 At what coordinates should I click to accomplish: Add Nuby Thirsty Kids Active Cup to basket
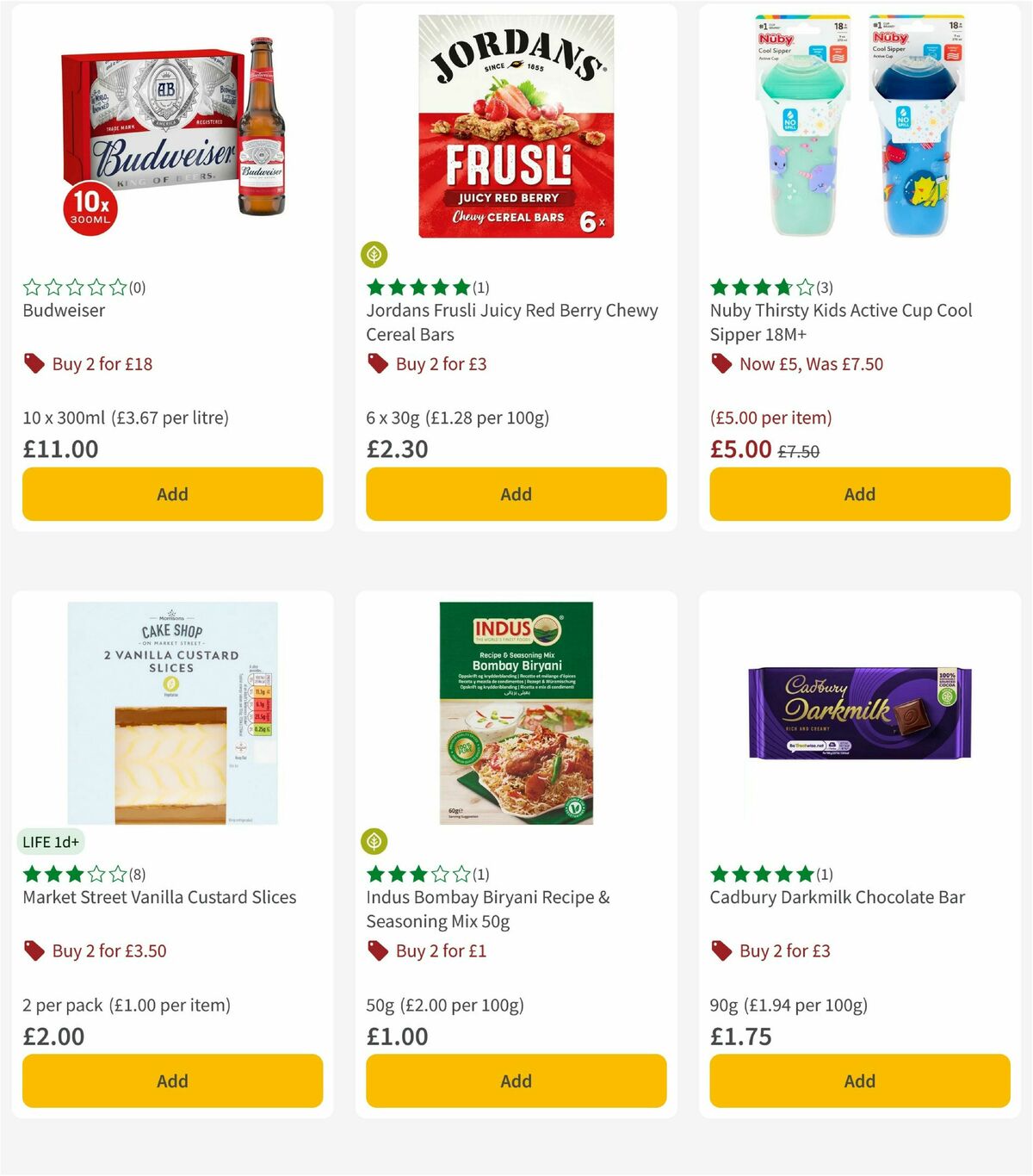pos(859,494)
